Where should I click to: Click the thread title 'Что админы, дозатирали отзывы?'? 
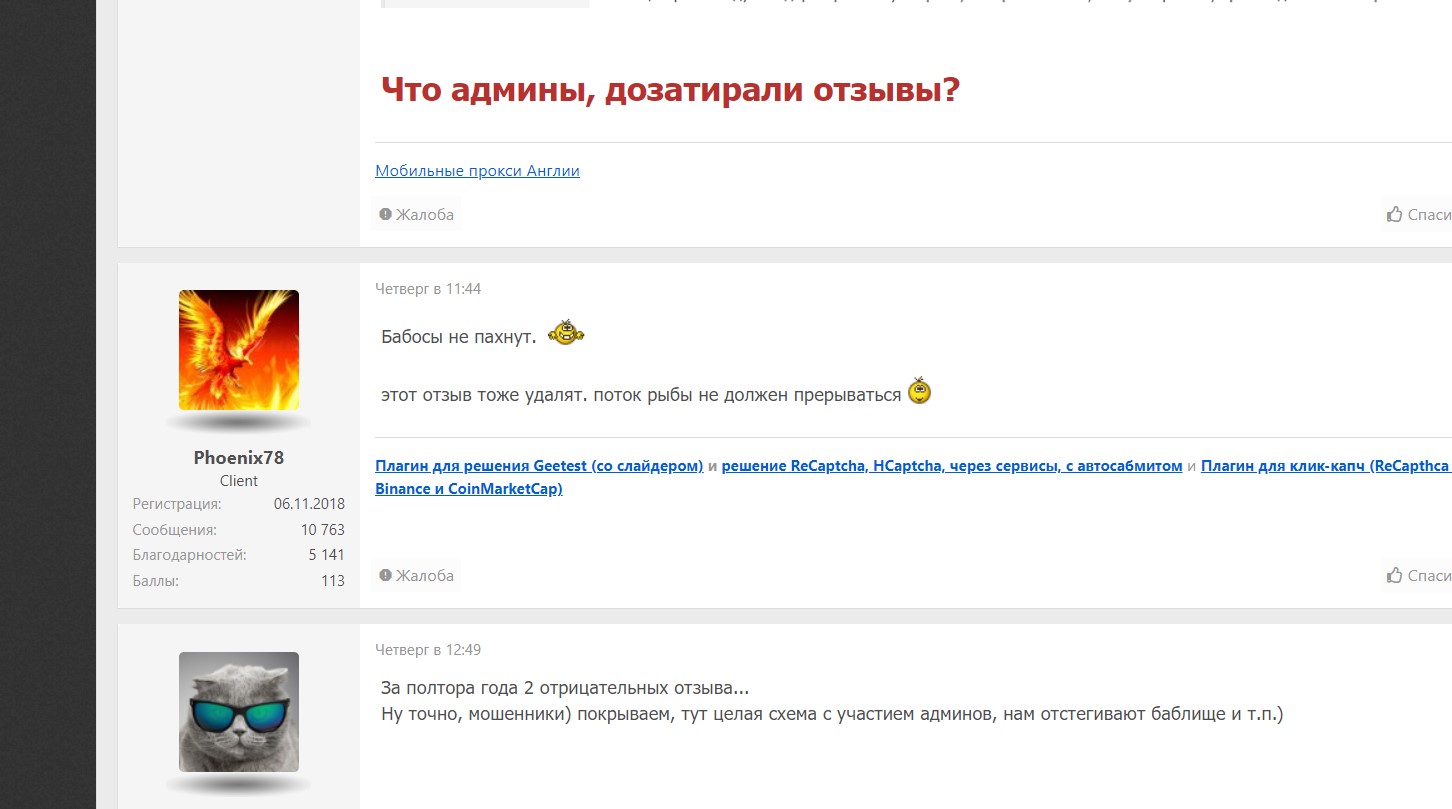click(x=668, y=89)
